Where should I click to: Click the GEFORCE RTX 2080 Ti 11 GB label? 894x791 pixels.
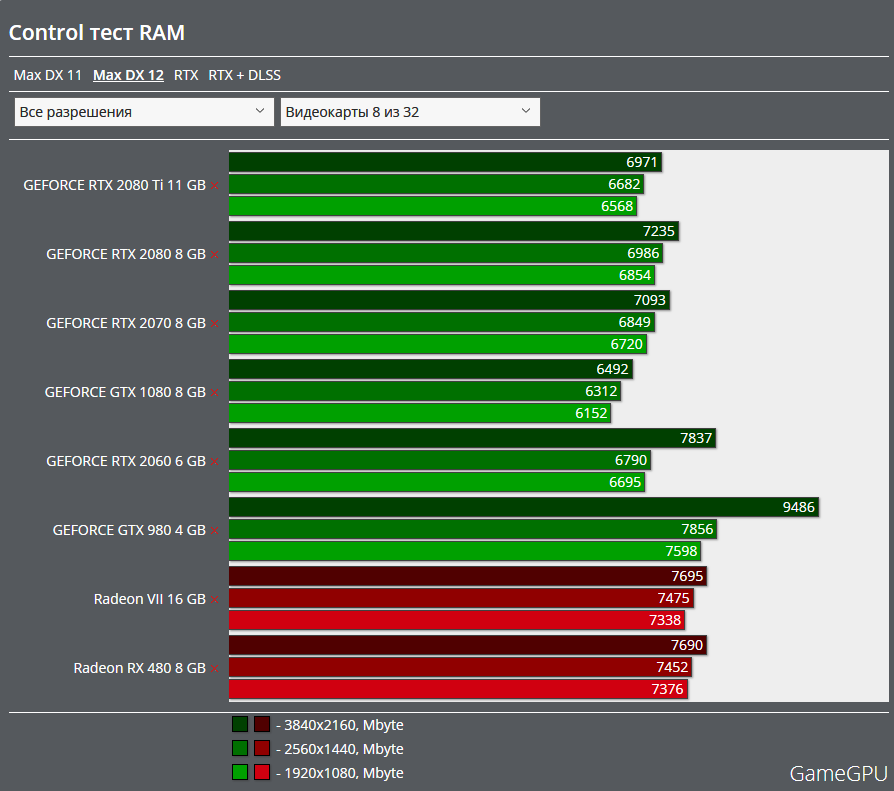click(x=114, y=185)
